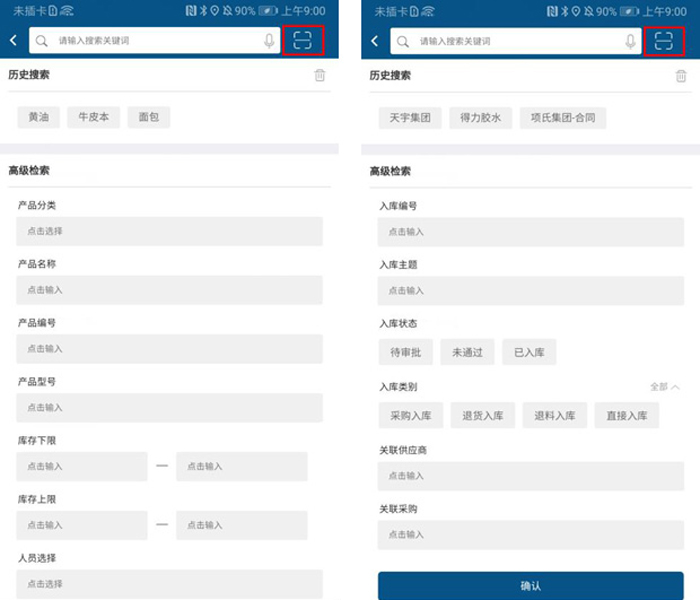Screen dimensions: 700x600
Task: Collapse 入库类别 with 全部 chevron
Action: click(x=665, y=387)
